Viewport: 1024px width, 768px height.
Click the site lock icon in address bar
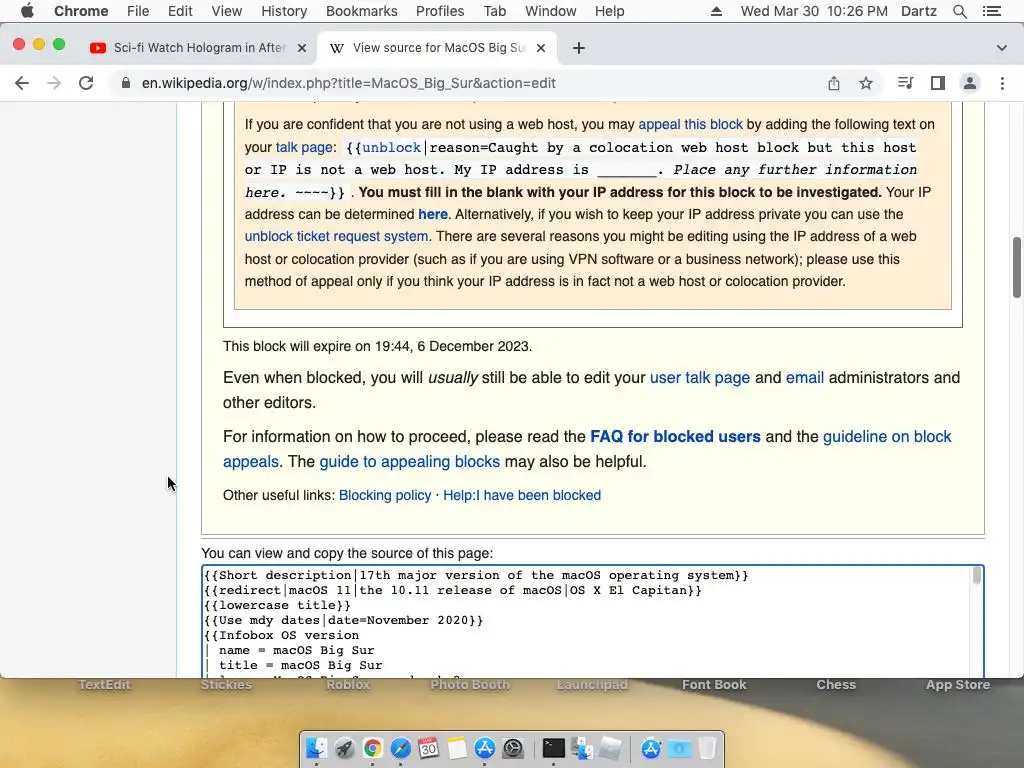(x=125, y=83)
